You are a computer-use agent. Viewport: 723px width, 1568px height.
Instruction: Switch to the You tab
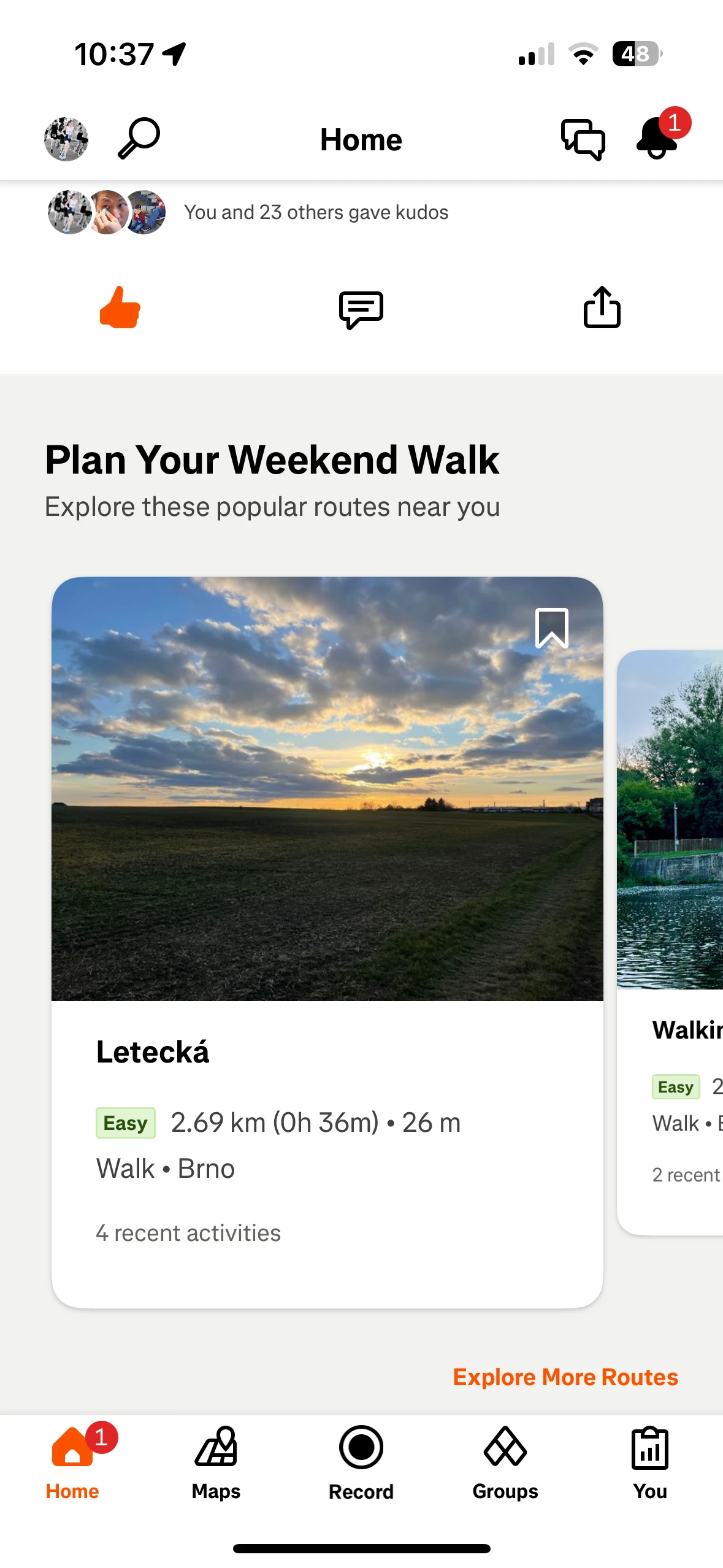pos(650,1462)
